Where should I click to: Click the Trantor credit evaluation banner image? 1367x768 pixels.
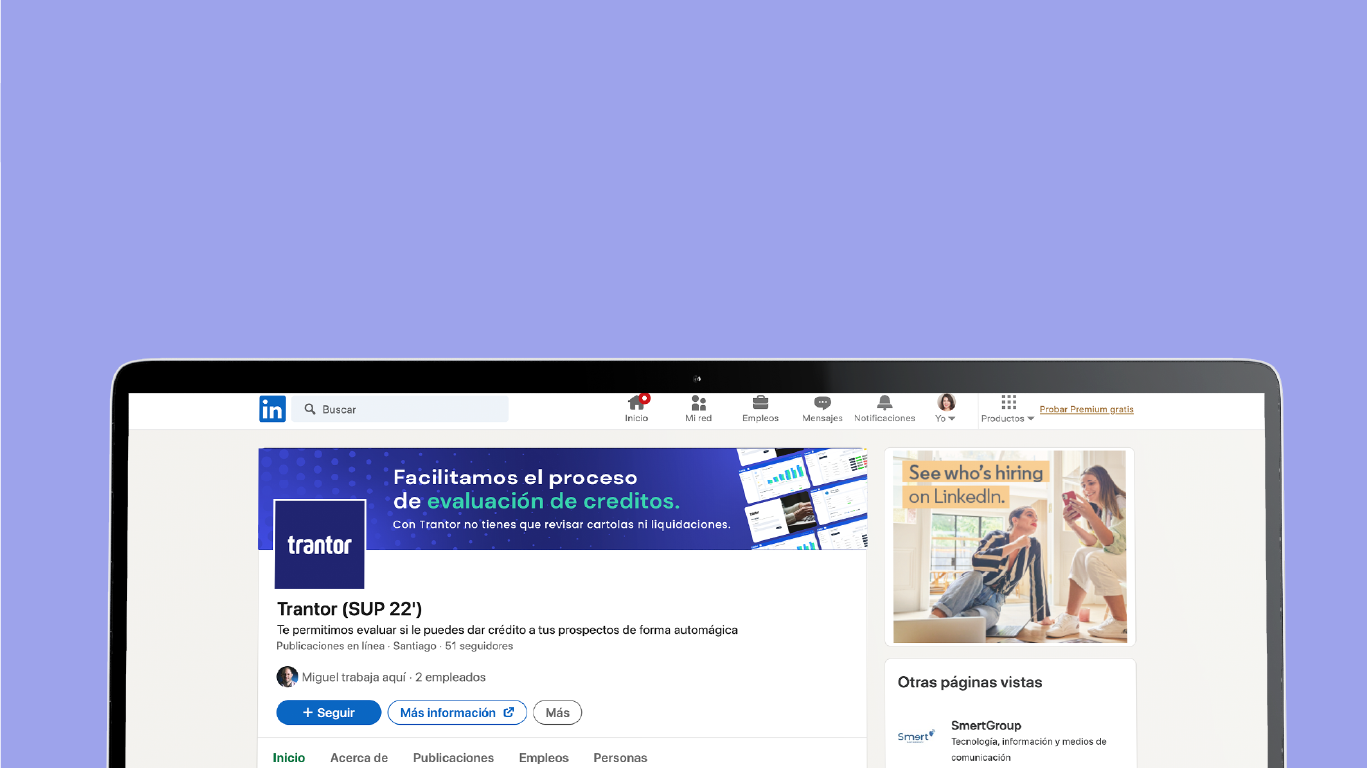[562, 499]
